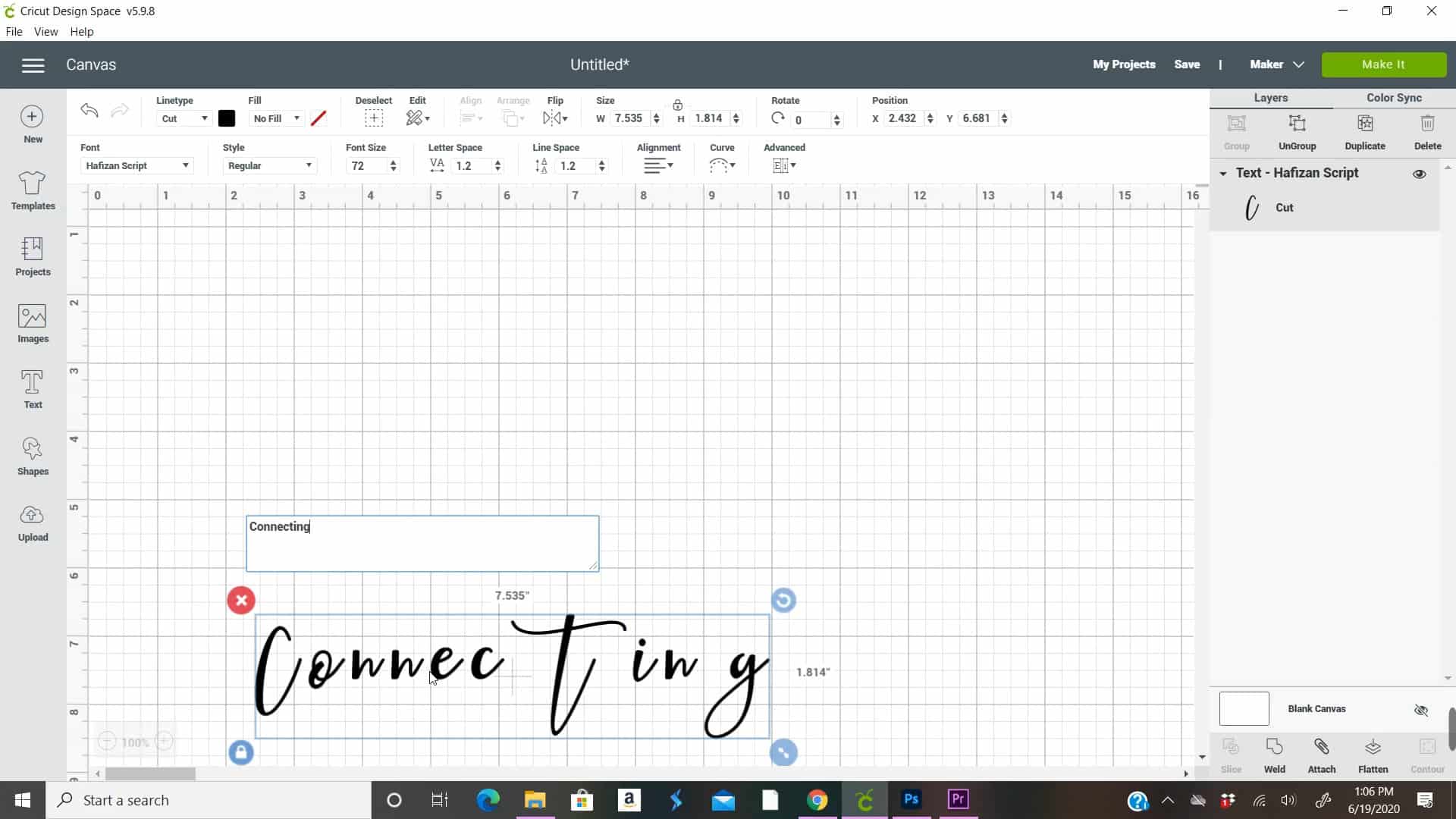Open My Projects
The width and height of the screenshot is (1456, 819).
point(1124,64)
